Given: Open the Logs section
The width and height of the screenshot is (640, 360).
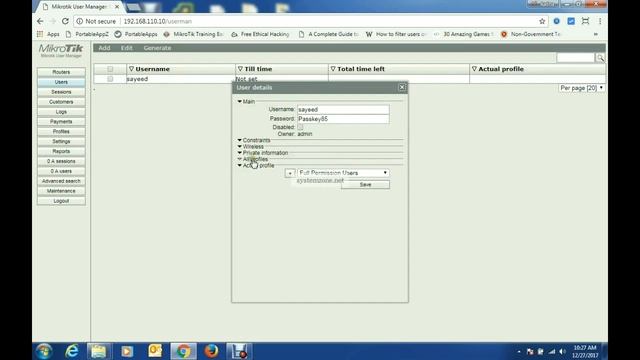Looking at the screenshot, I should 61,112.
